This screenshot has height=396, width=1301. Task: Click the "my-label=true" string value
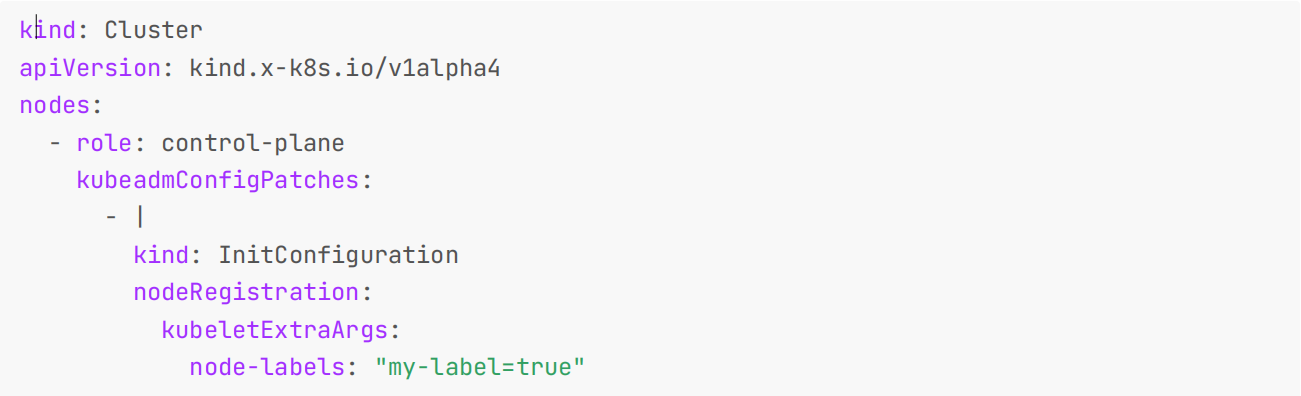(479, 367)
